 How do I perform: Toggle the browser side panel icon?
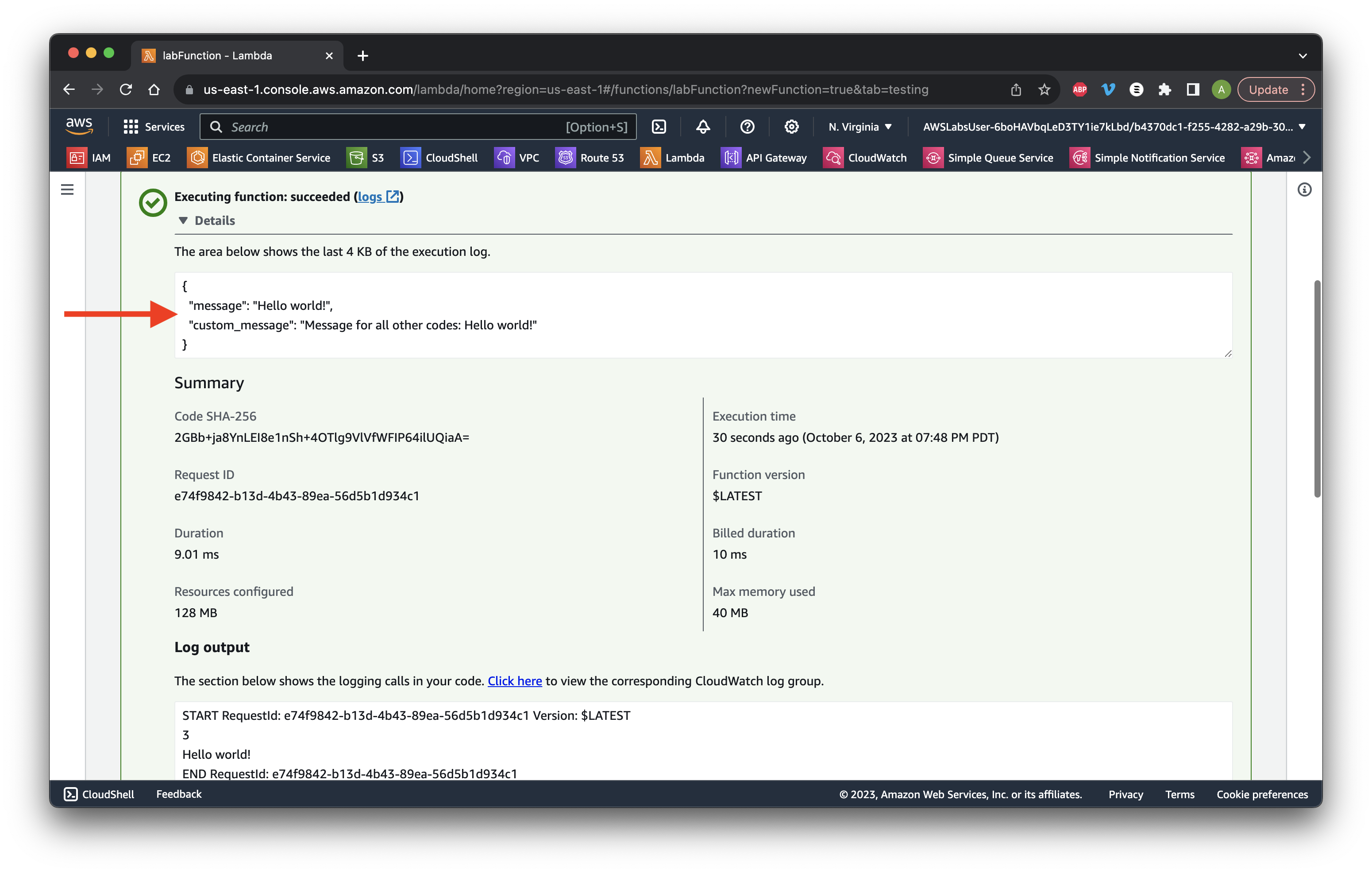pyautogui.click(x=1192, y=89)
